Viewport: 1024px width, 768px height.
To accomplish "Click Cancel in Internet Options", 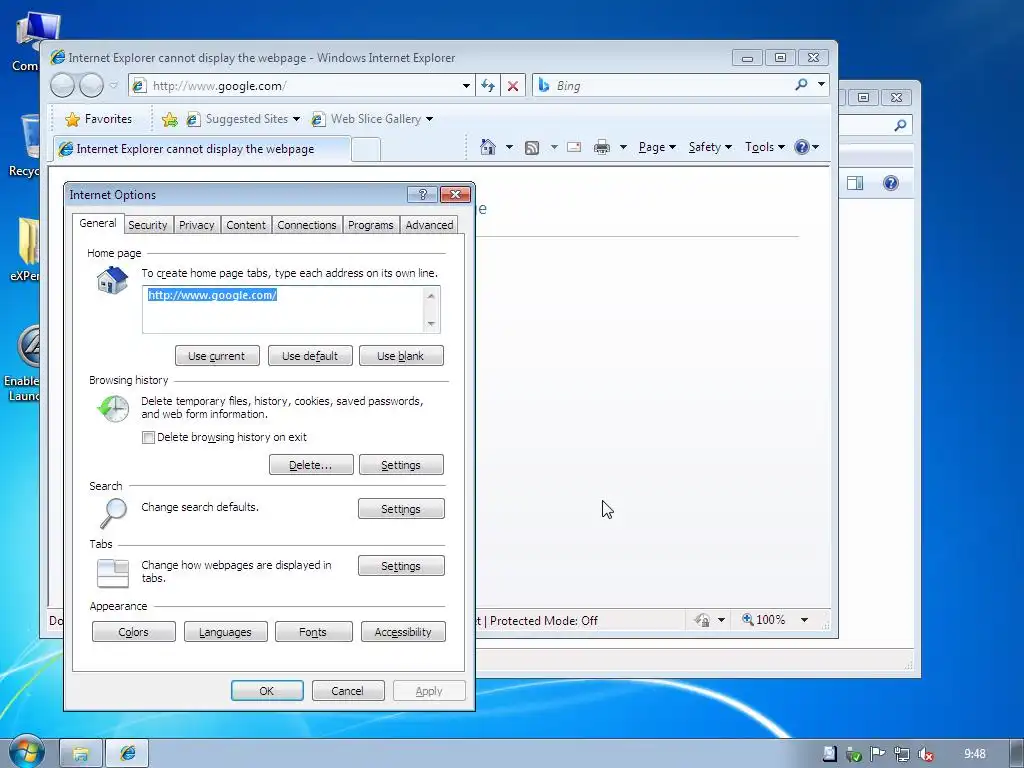I will click(x=347, y=690).
